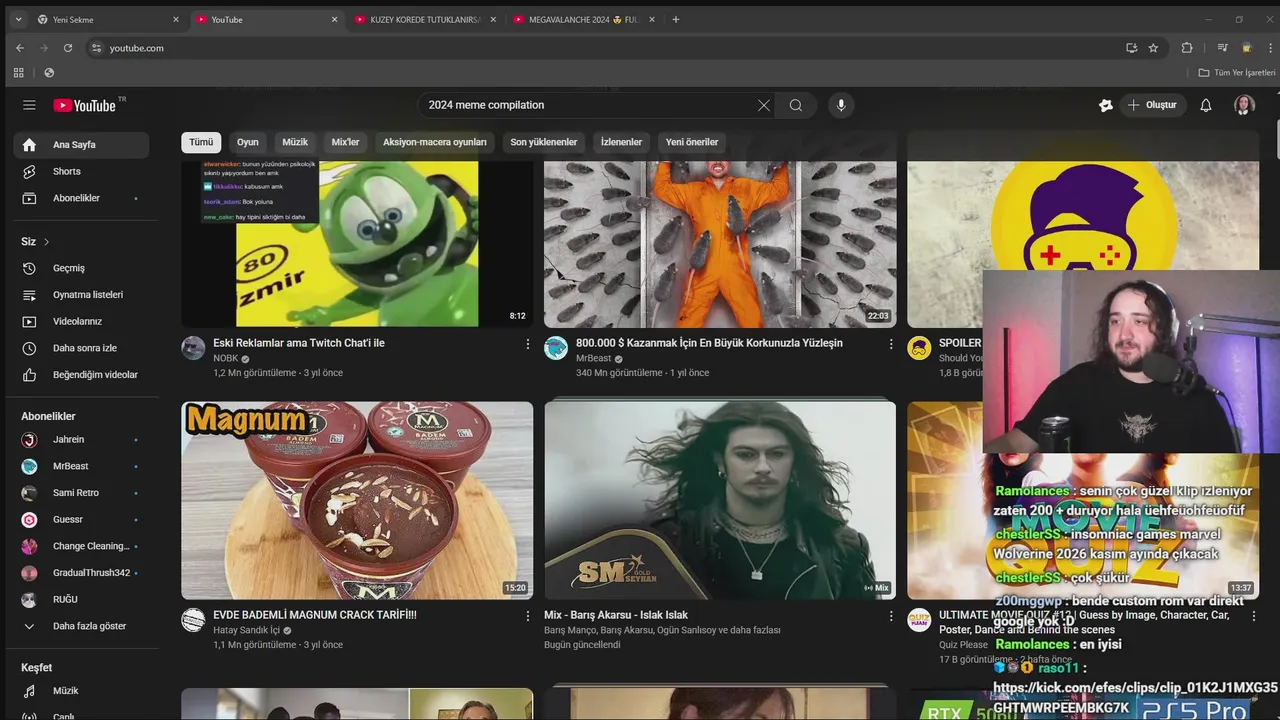Click icon left of Oluştur button
Screen dimensions: 1280x720
click(1106, 105)
